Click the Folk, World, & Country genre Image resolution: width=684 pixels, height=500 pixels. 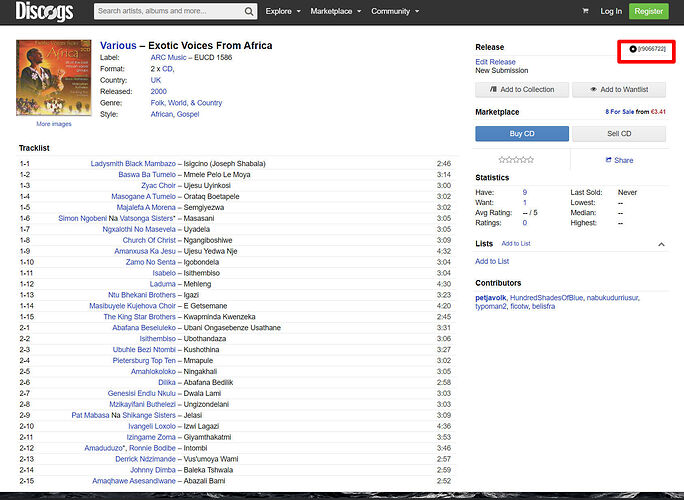click(x=186, y=103)
